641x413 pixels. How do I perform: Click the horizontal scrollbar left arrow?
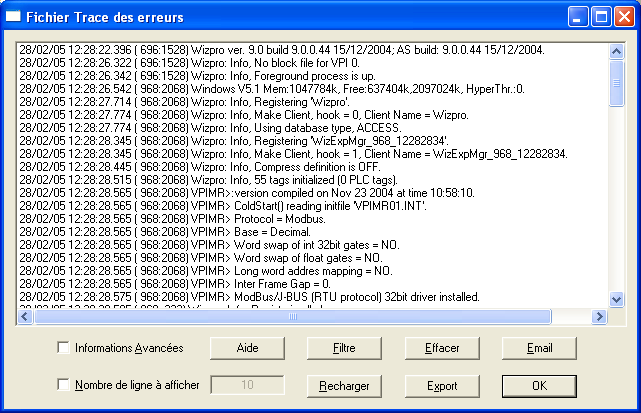(25, 316)
